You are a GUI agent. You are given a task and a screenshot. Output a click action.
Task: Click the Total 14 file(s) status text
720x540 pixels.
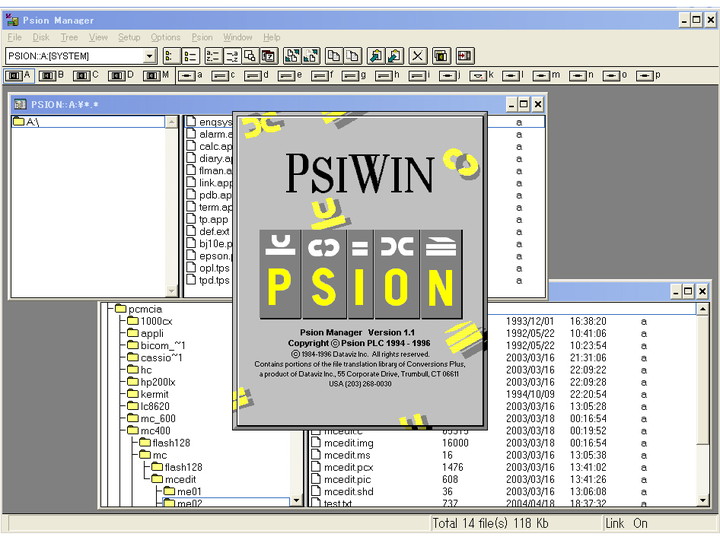(x=490, y=523)
